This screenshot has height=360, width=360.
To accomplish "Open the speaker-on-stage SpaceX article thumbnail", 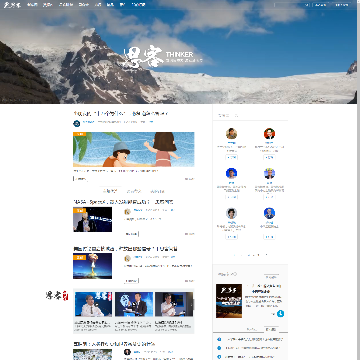I will (x=93, y=219).
